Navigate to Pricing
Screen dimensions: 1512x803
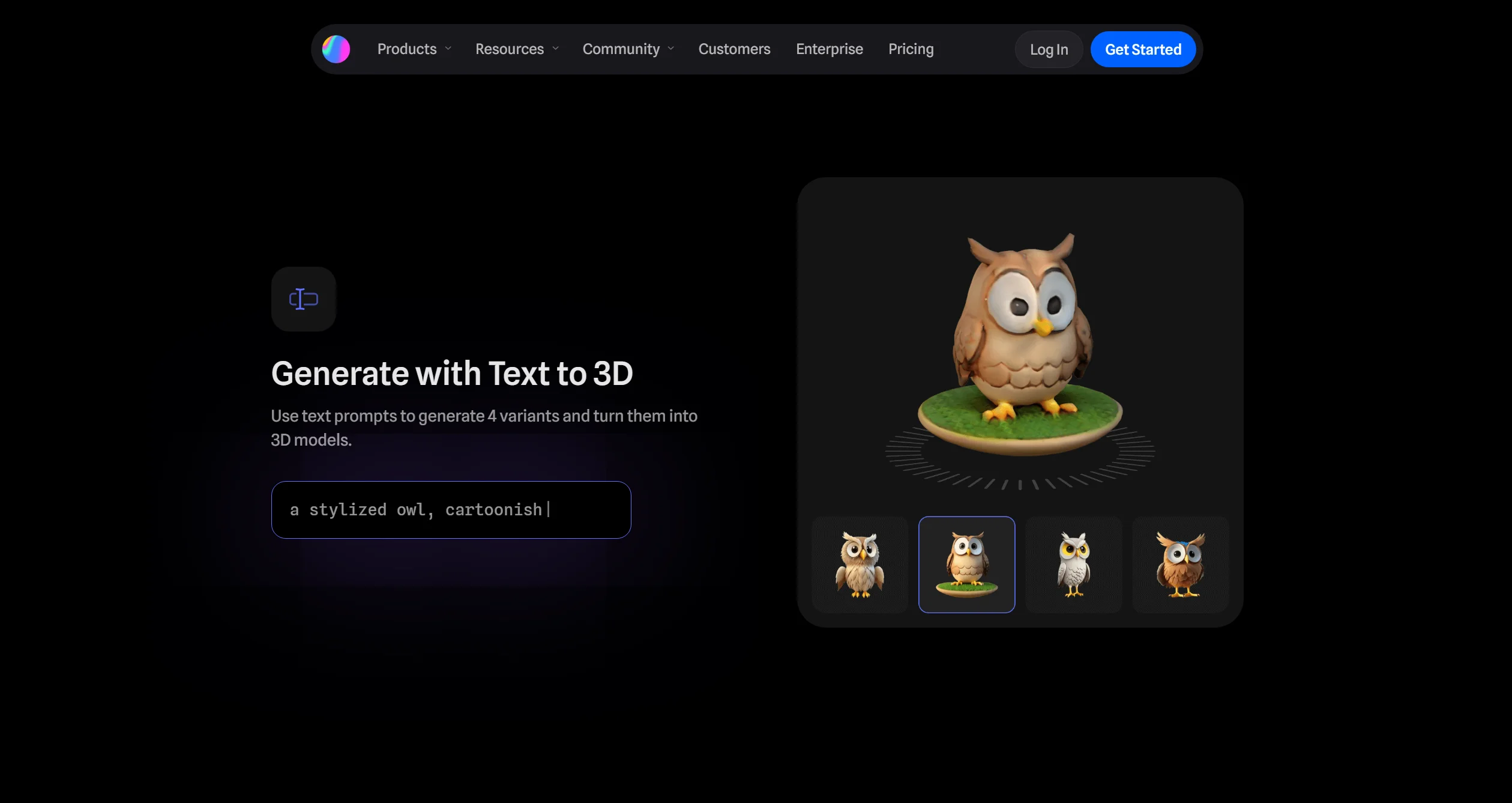pyautogui.click(x=911, y=49)
